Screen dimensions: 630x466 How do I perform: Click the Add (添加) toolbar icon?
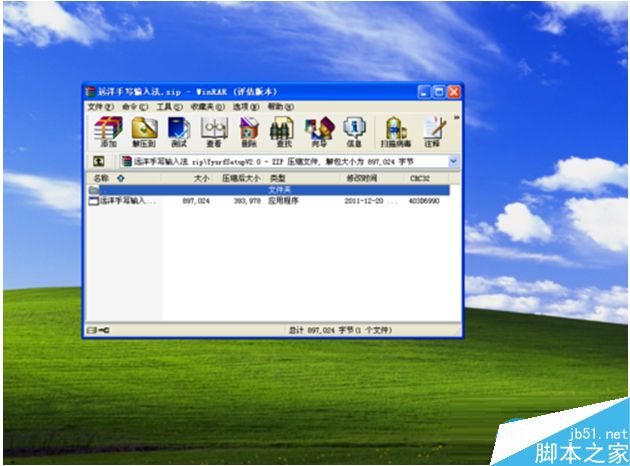tap(108, 132)
